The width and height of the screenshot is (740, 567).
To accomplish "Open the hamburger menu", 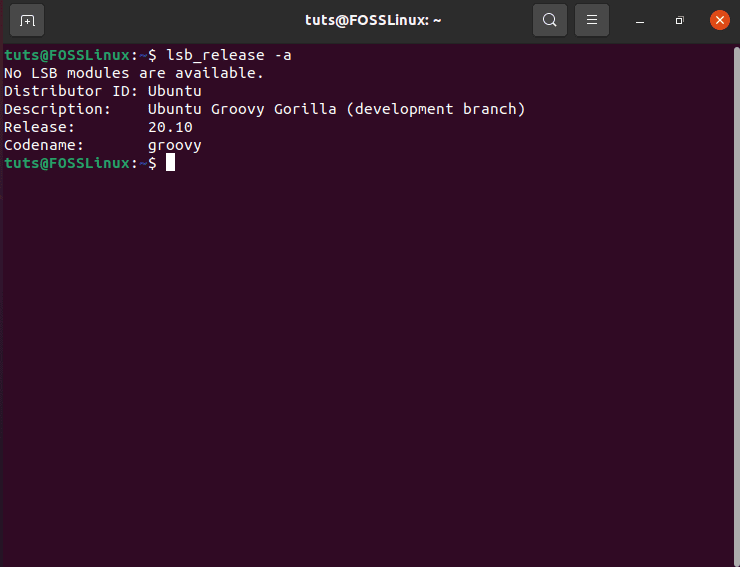I will (592, 20).
